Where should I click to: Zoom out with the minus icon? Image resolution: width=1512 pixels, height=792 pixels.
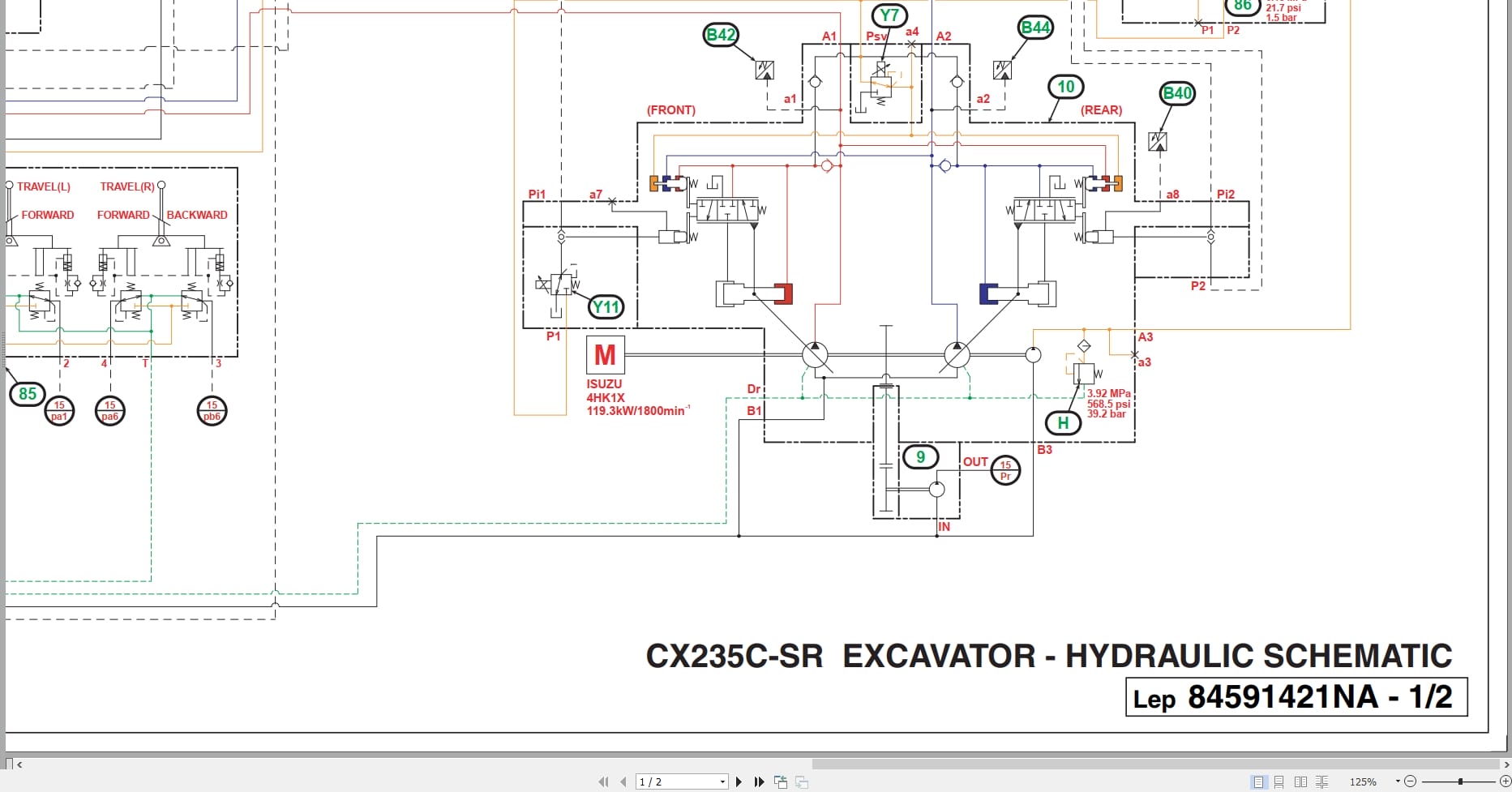click(1408, 781)
